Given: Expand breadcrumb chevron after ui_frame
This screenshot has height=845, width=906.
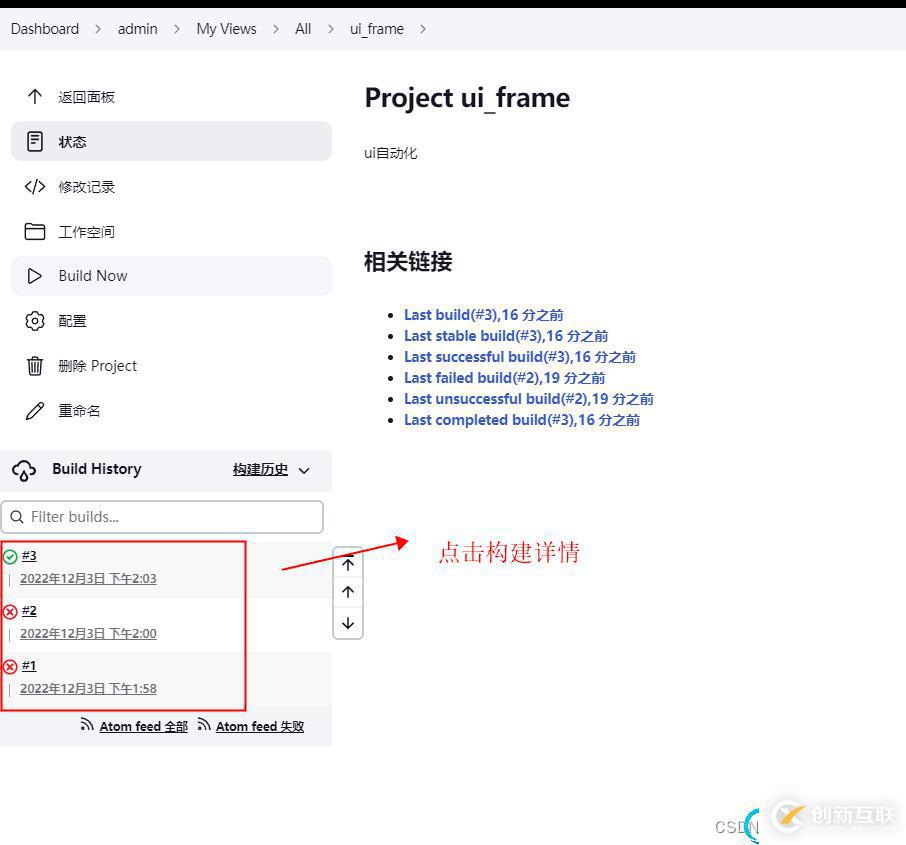Looking at the screenshot, I should [423, 29].
